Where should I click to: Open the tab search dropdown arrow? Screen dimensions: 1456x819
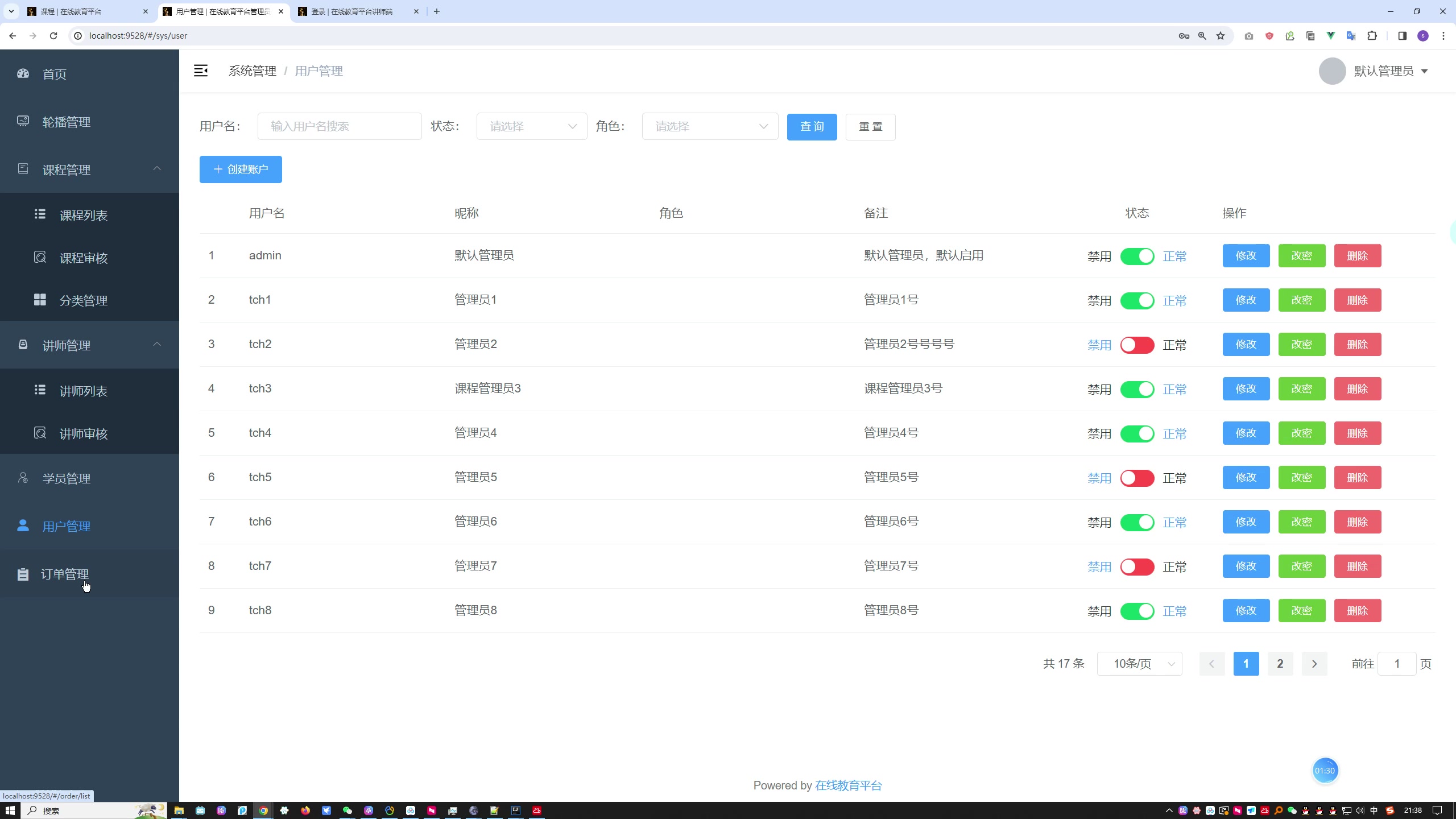[x=11, y=11]
